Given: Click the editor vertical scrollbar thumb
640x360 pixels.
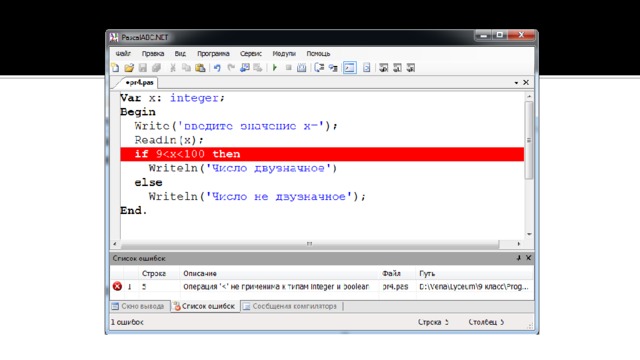Looking at the screenshot, I should point(529,140).
